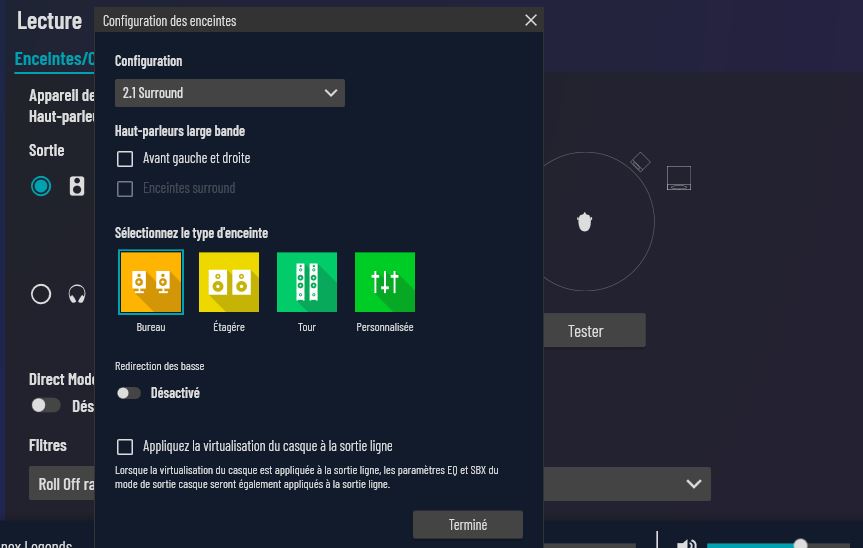
Task: Enable Appliquez la virtualisation du casque checkbox
Action: coord(125,447)
